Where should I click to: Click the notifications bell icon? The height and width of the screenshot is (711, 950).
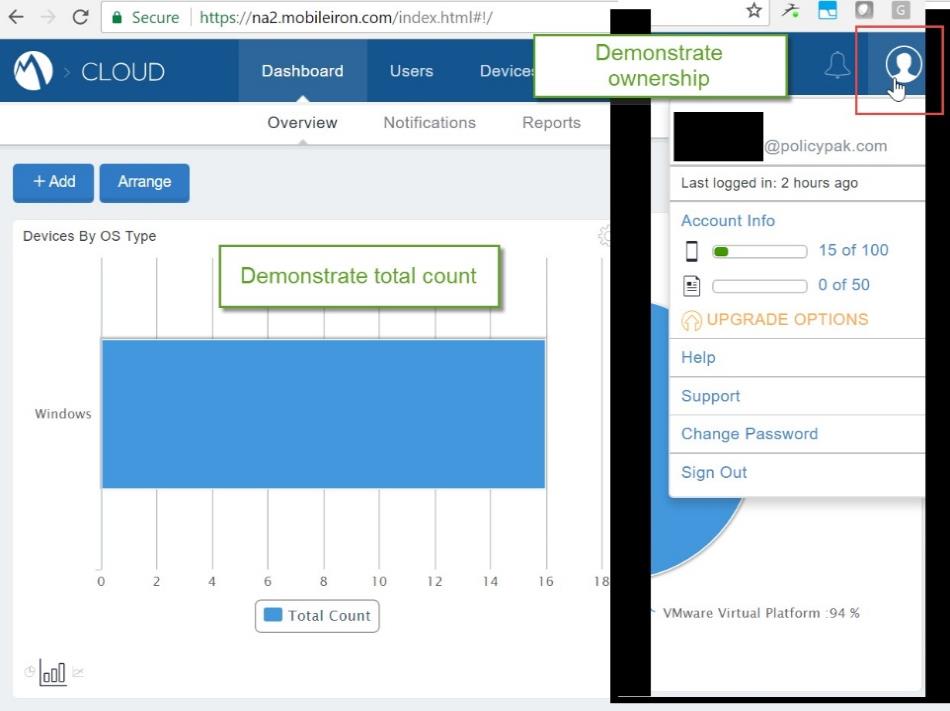coord(836,66)
